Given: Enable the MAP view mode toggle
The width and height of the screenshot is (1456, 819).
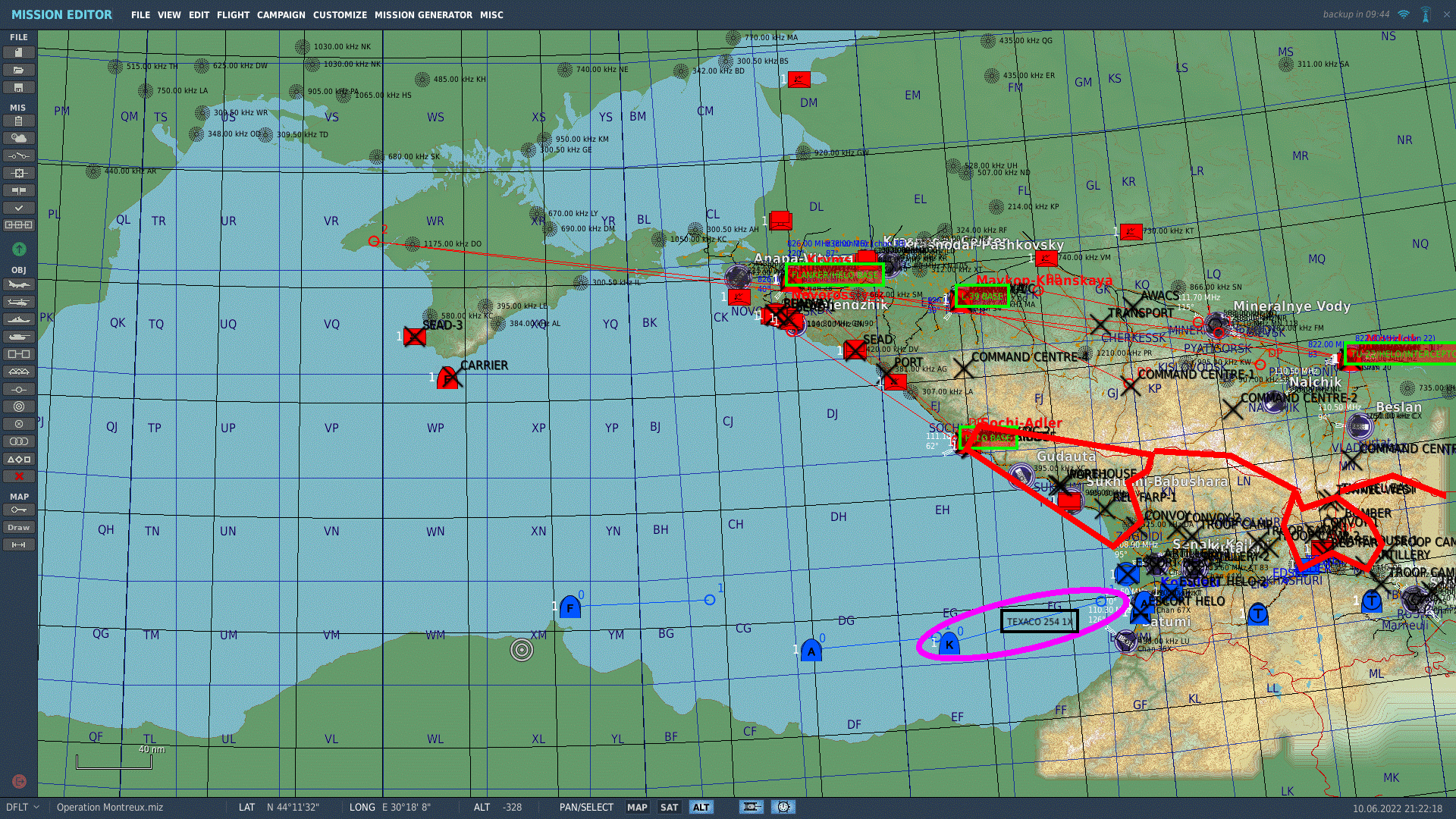Looking at the screenshot, I should (637, 808).
